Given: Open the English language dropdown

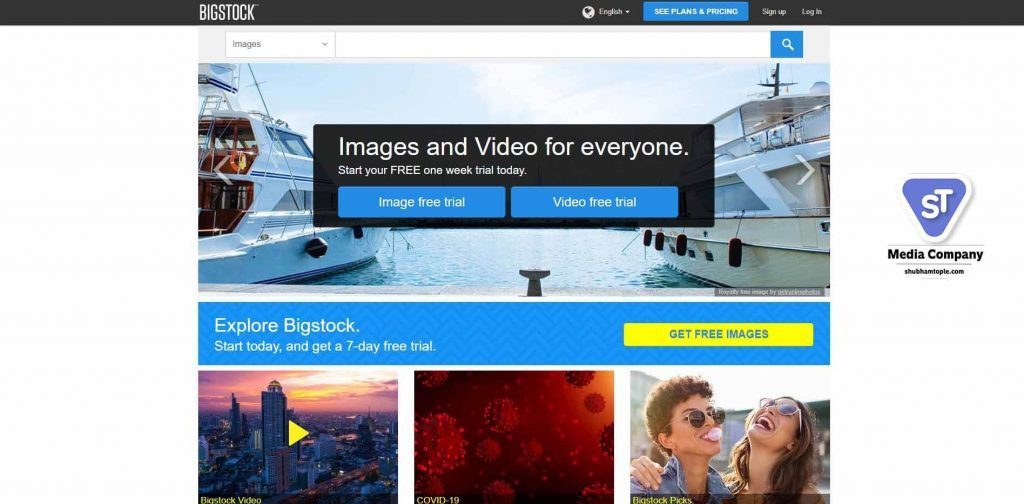Looking at the screenshot, I should click(x=614, y=12).
